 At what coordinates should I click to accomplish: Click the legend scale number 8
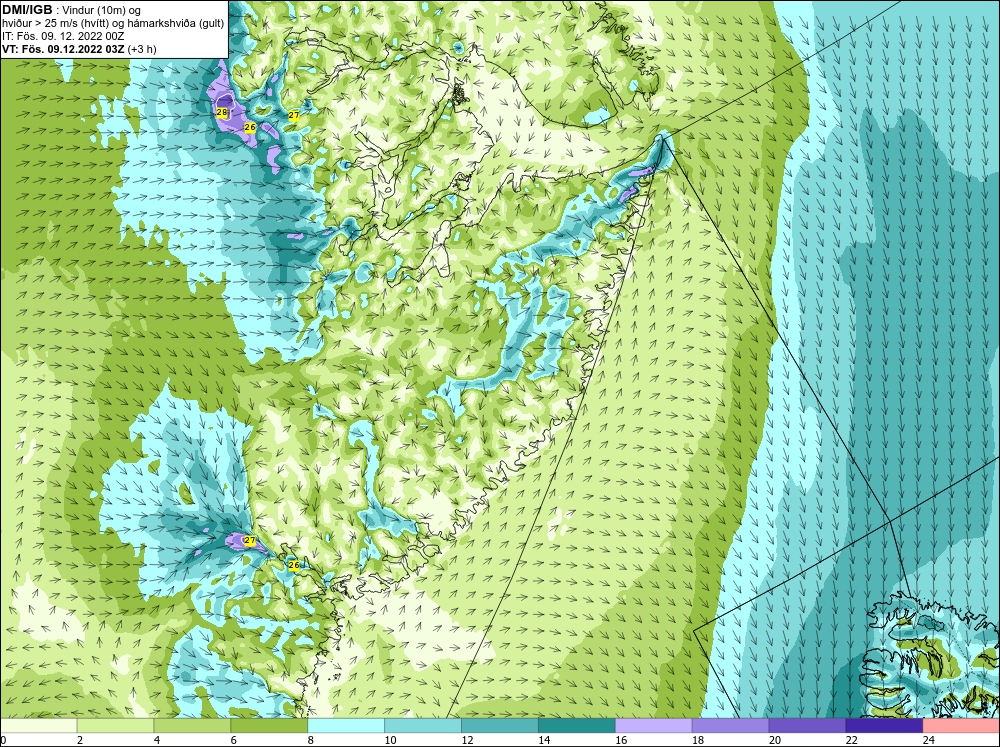click(311, 740)
